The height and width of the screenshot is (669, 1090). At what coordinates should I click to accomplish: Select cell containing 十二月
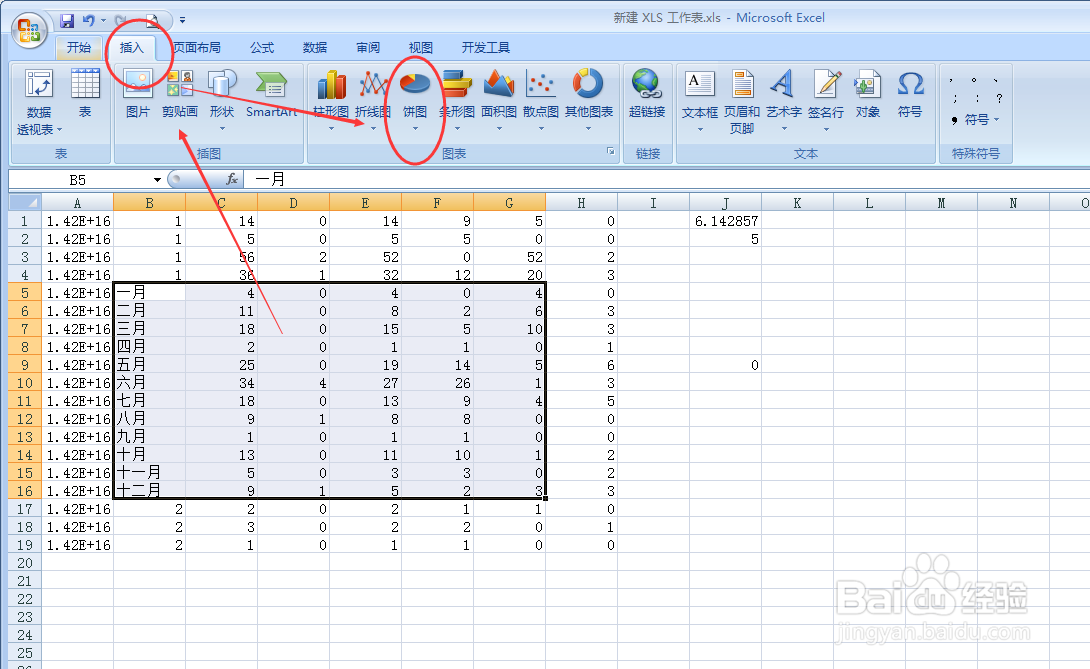(149, 491)
